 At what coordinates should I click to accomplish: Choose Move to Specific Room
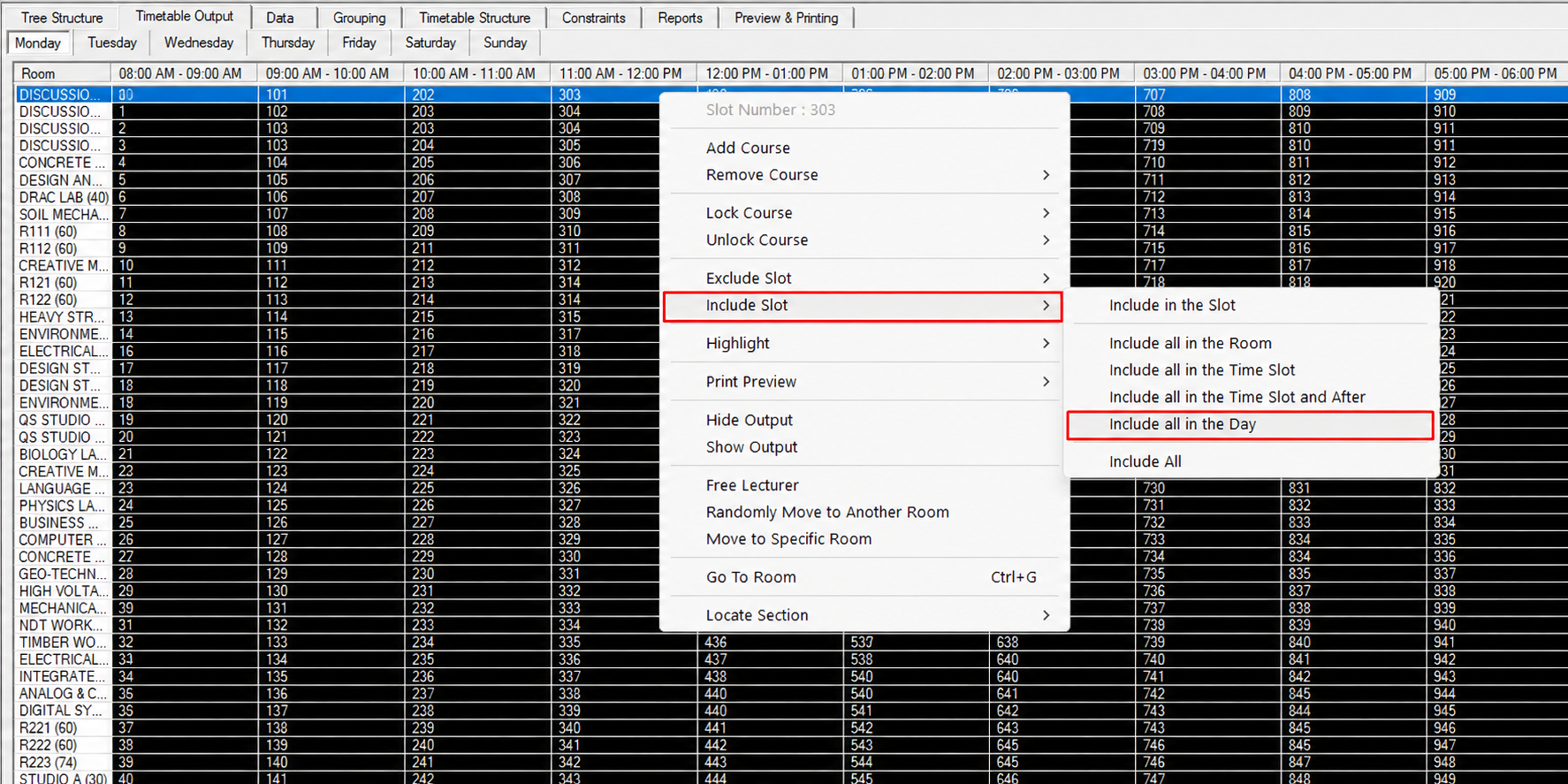(864, 539)
